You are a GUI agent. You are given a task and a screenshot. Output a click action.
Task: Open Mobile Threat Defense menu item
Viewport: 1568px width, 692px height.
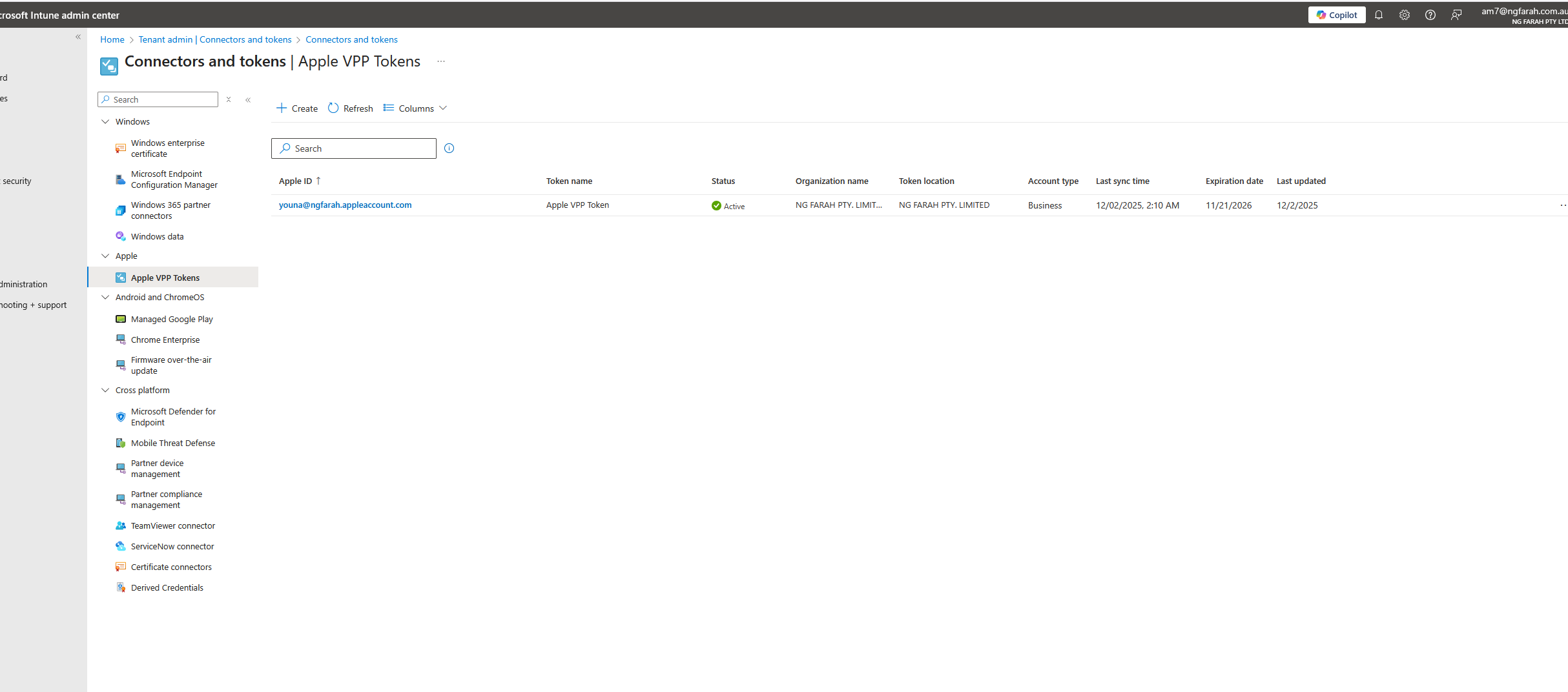(173, 443)
